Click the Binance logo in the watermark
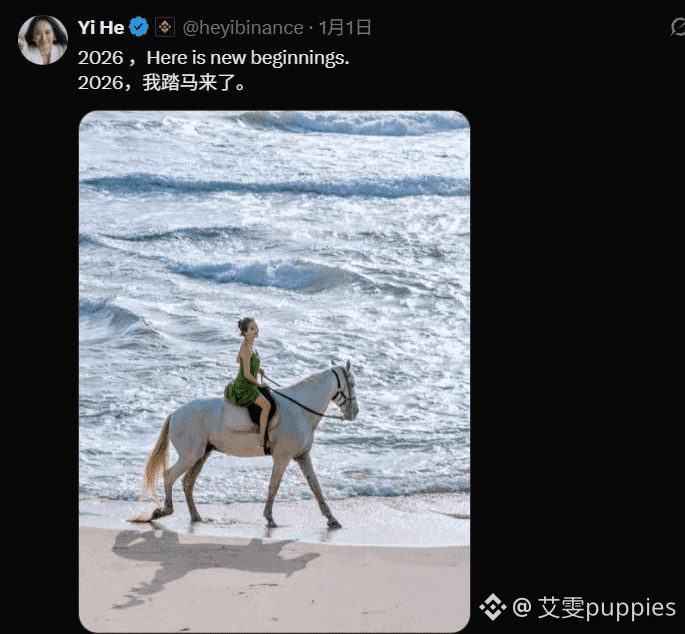Screen dimensions: 685x634 (492, 607)
